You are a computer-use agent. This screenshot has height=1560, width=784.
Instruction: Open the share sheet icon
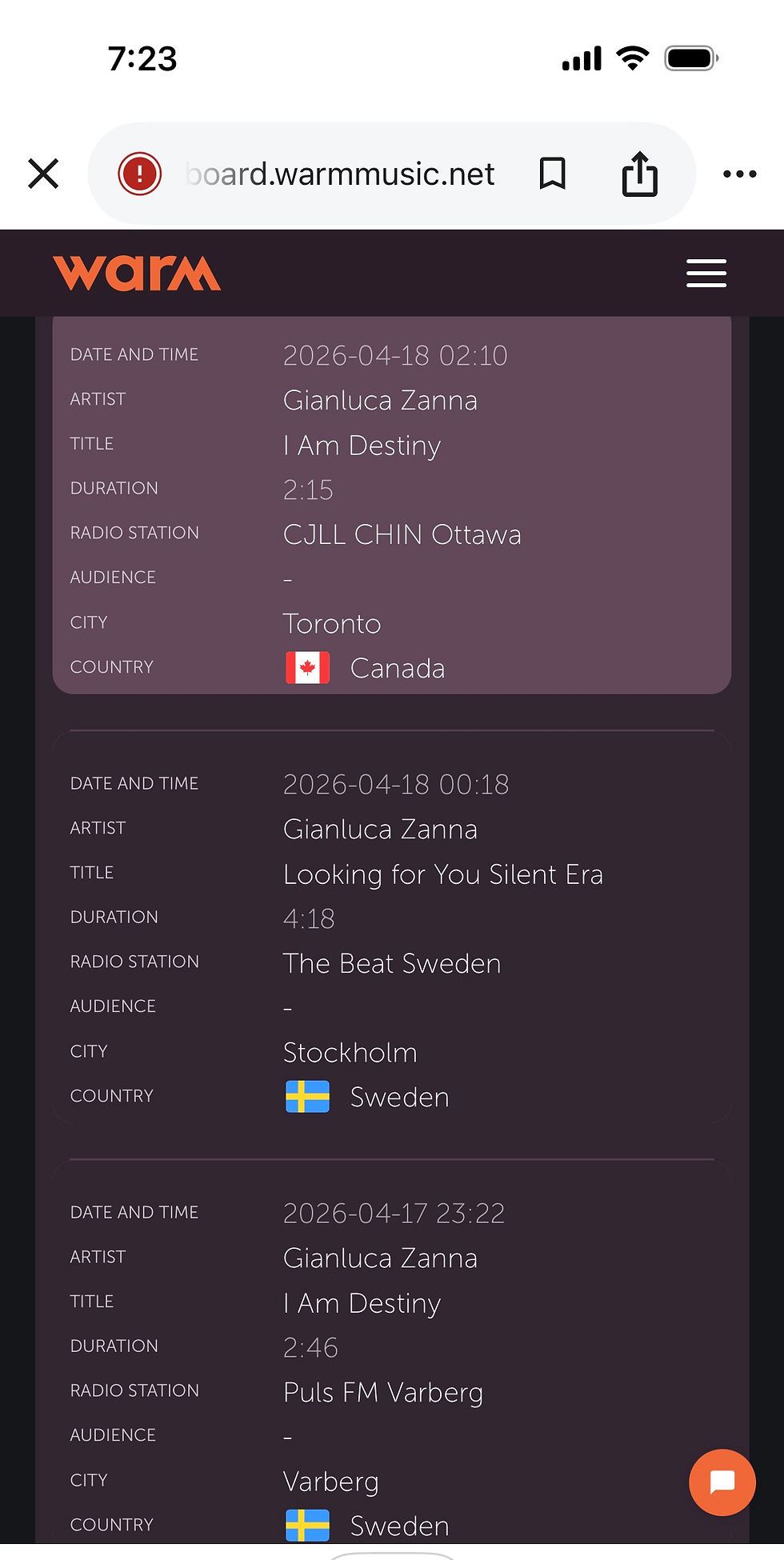[639, 174]
